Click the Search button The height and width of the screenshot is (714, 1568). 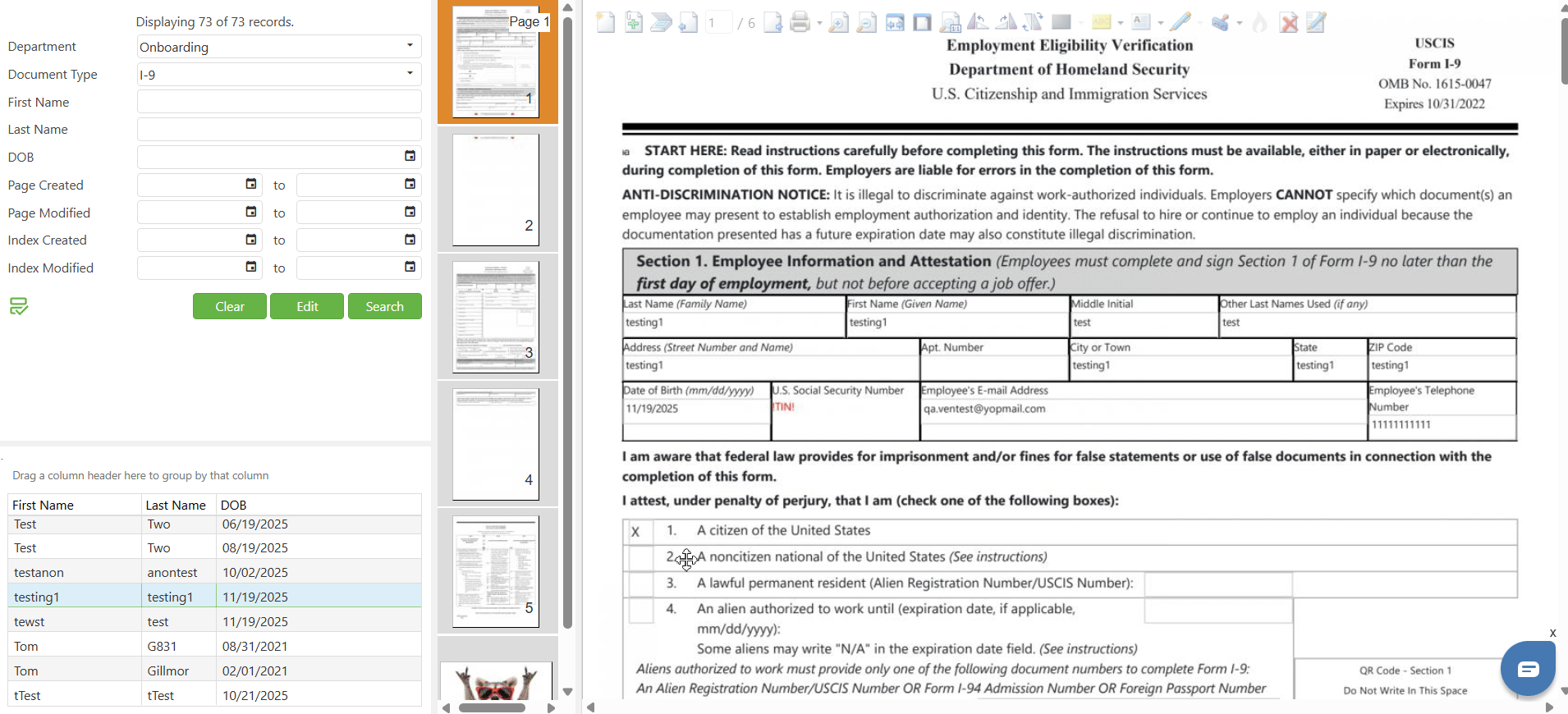pyautogui.click(x=384, y=306)
